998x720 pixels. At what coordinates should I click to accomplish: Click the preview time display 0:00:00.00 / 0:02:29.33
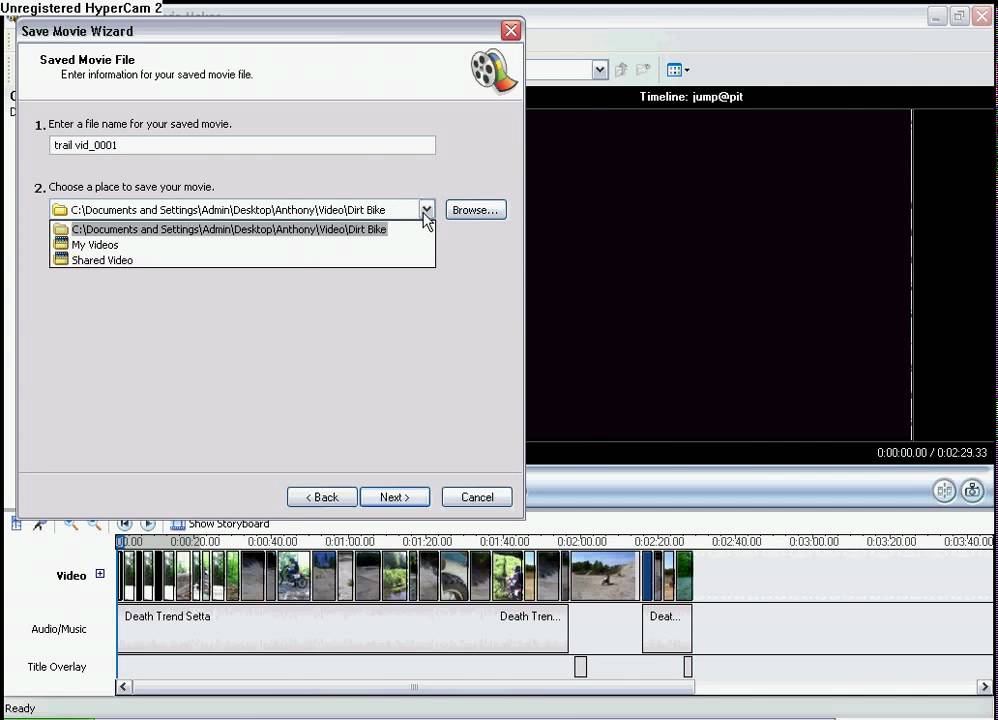click(x=932, y=453)
